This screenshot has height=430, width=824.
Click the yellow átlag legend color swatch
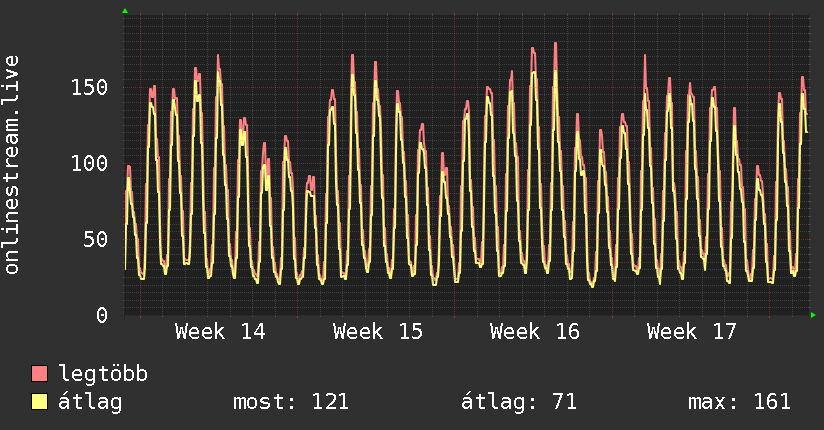pyautogui.click(x=39, y=401)
